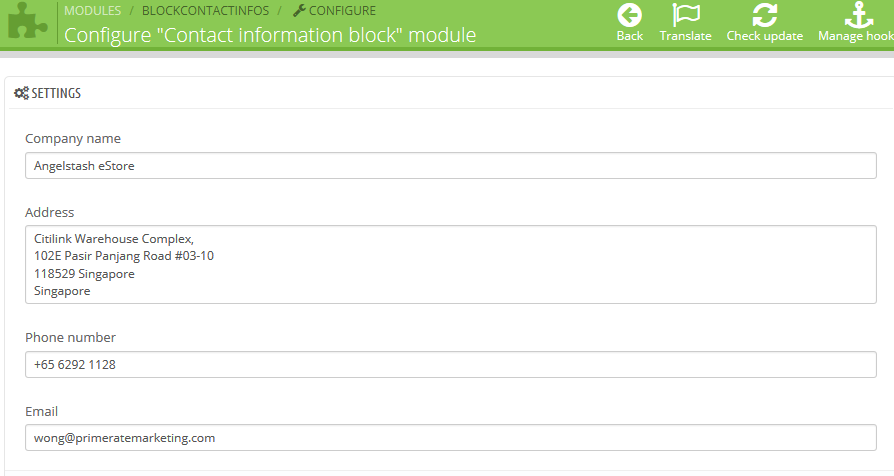This screenshot has height=476, width=894.
Task: Click the "Phone number" field label
Action: 71,338
